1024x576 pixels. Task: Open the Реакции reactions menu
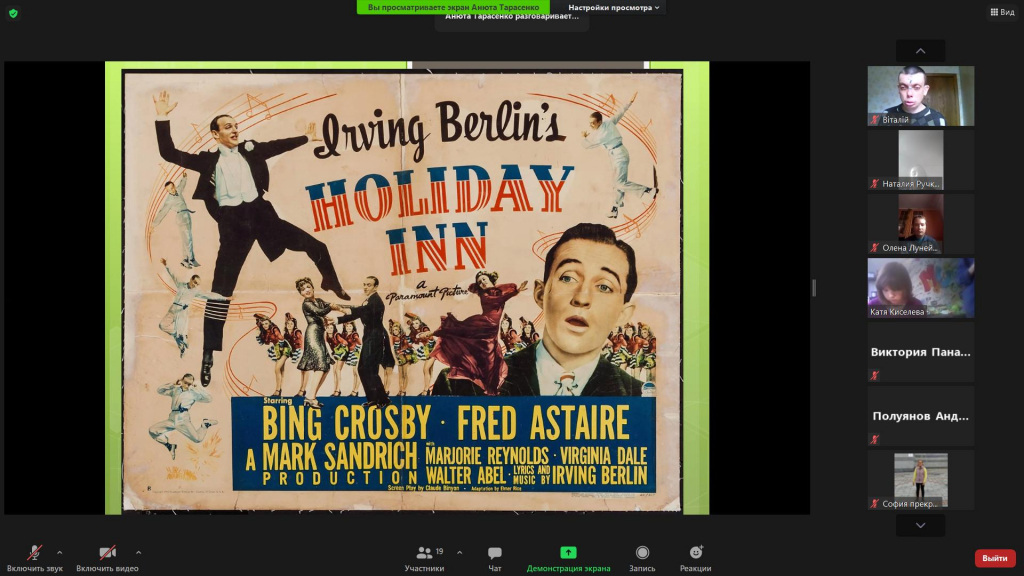696,558
